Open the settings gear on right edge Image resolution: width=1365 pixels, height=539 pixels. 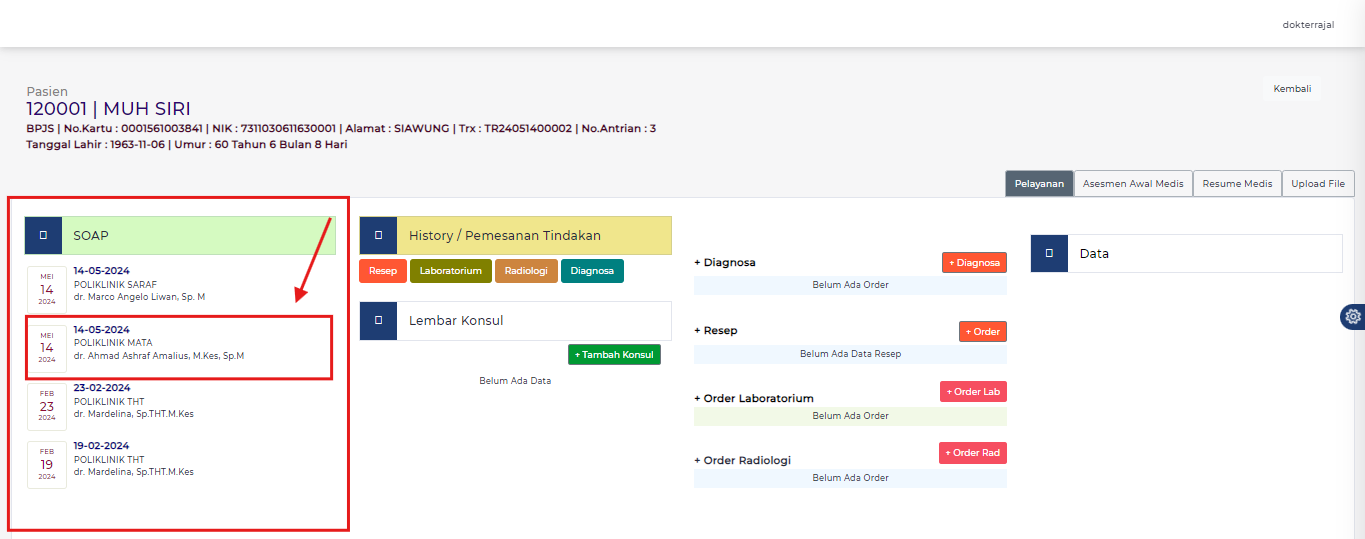click(1352, 316)
